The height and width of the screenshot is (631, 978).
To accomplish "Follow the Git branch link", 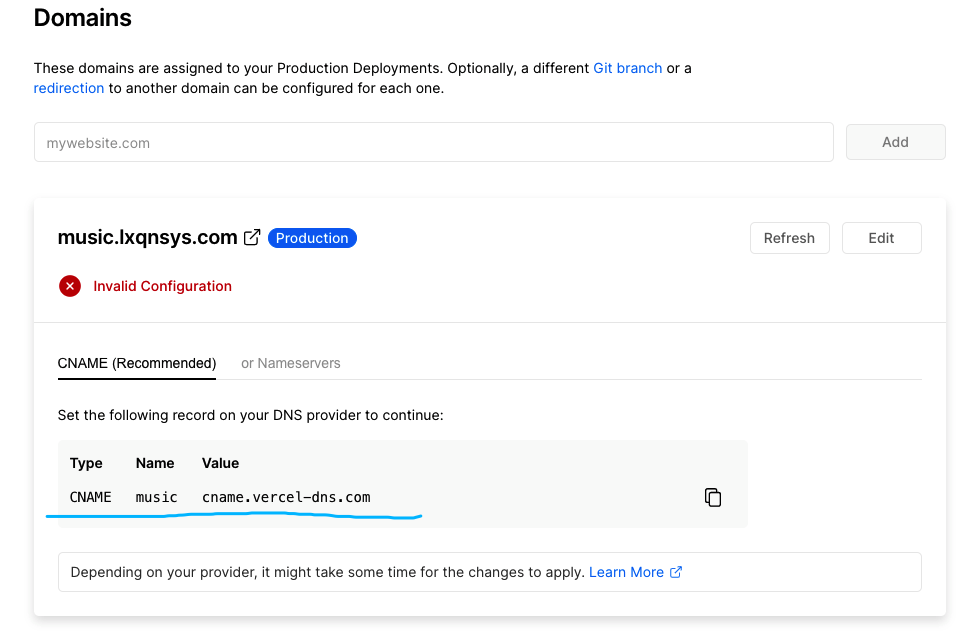I will tap(627, 68).
